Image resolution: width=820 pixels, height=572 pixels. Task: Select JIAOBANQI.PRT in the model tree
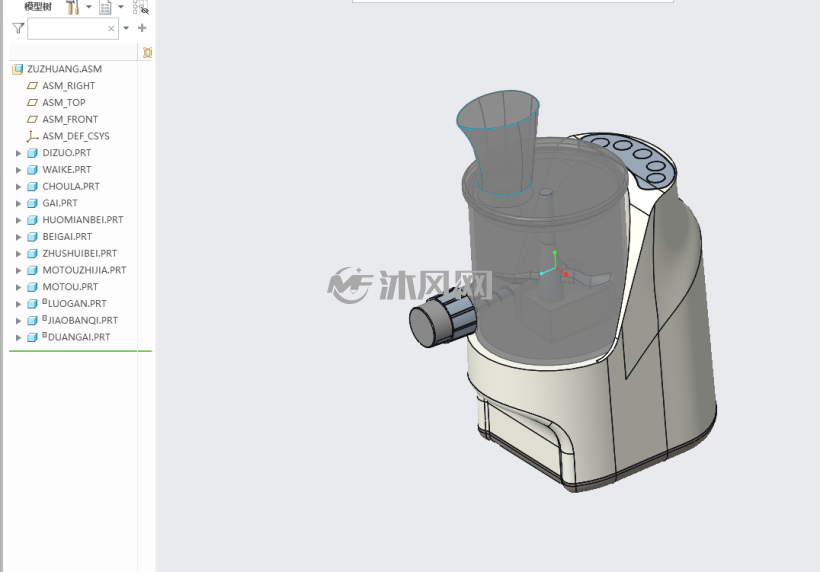tap(83, 320)
